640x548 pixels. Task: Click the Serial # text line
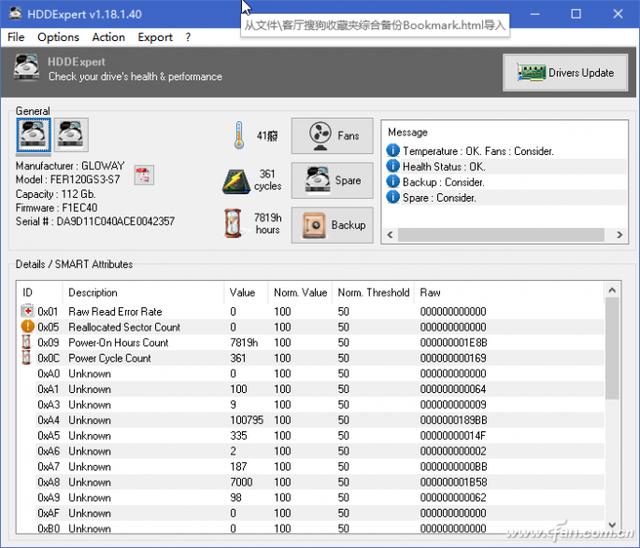95,222
